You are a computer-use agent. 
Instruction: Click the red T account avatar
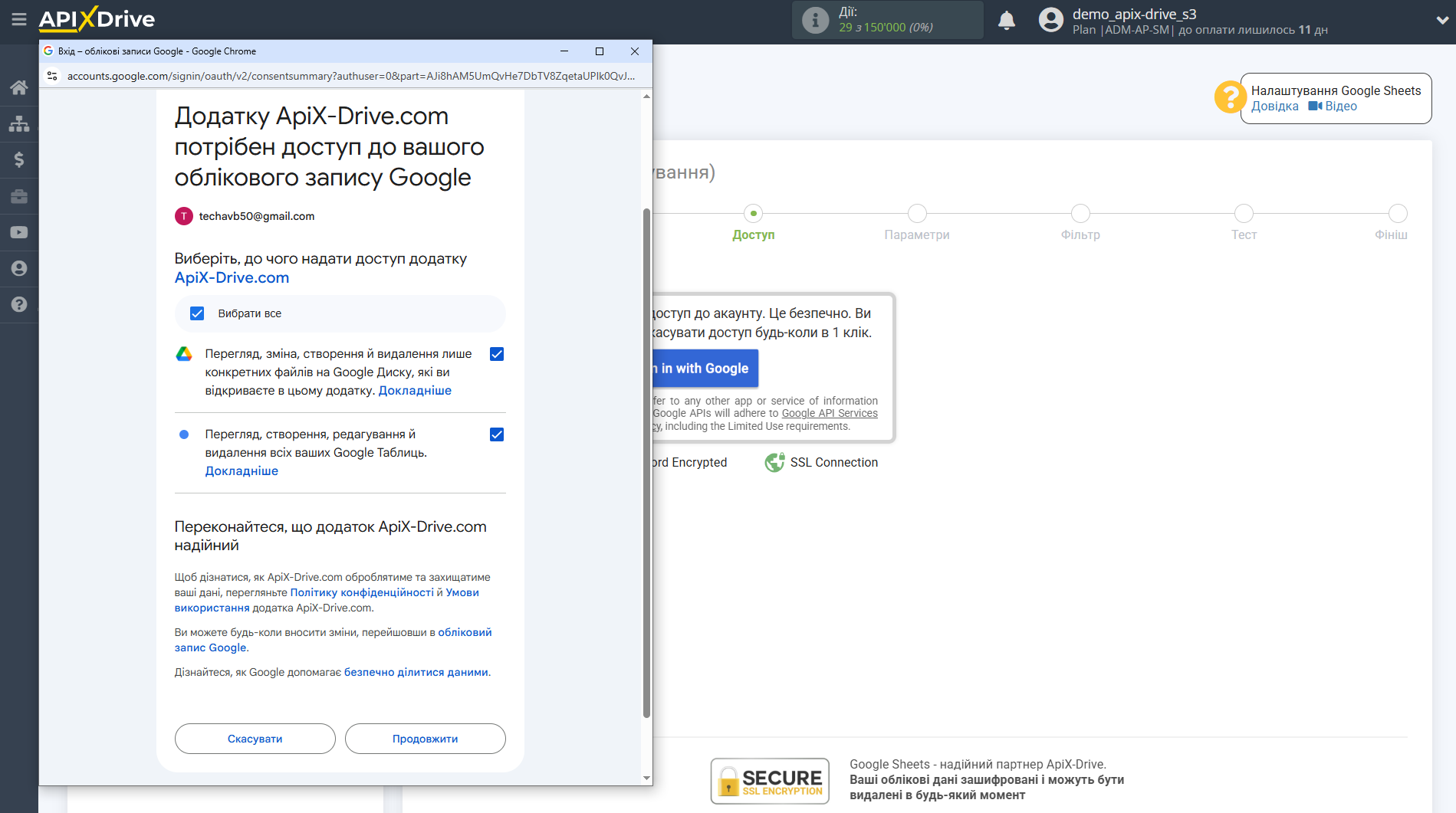coord(184,216)
